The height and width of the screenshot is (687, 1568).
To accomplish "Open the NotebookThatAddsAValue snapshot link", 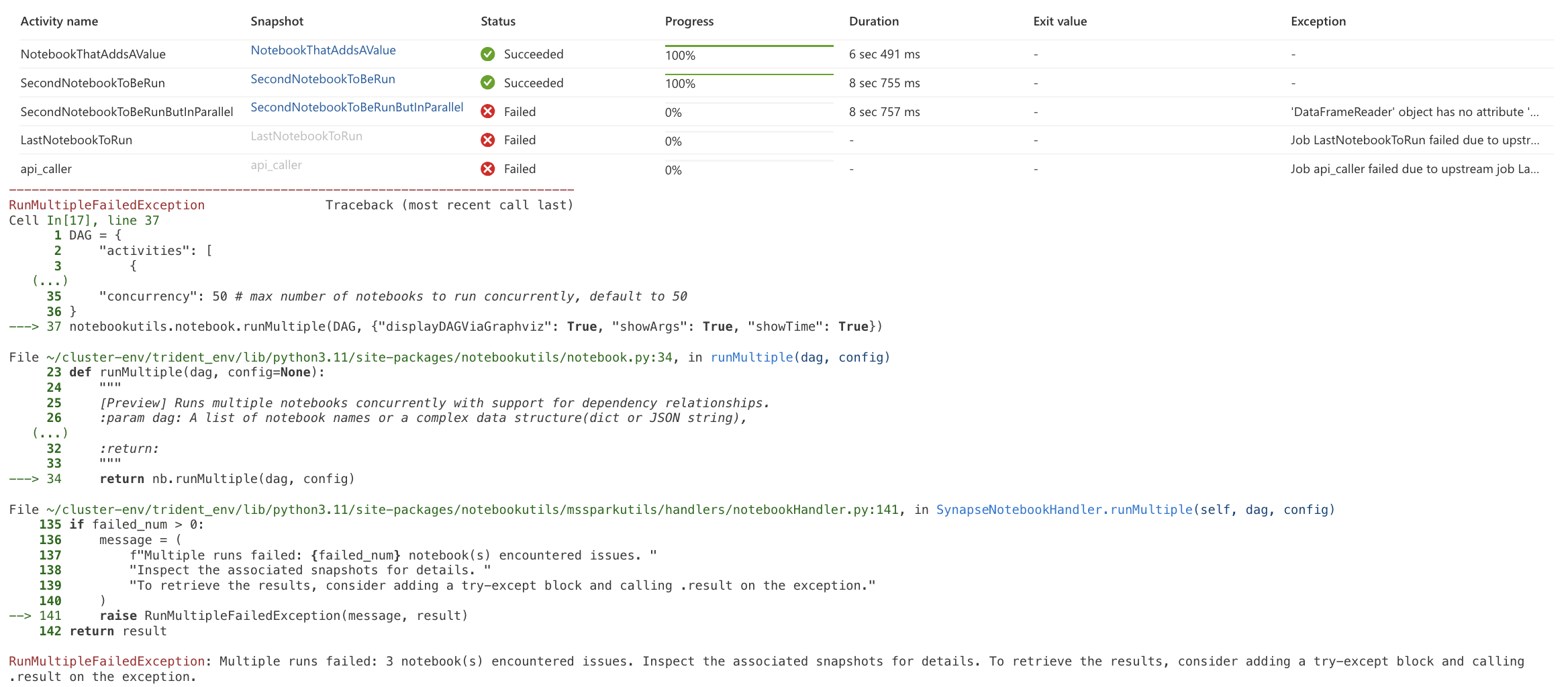I will click(323, 50).
